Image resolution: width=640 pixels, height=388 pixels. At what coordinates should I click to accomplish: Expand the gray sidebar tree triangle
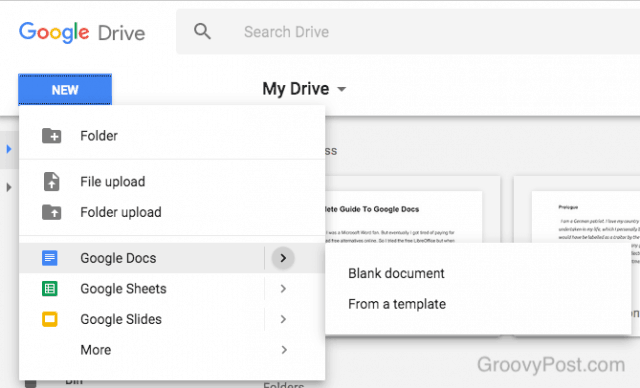click(x=9, y=187)
